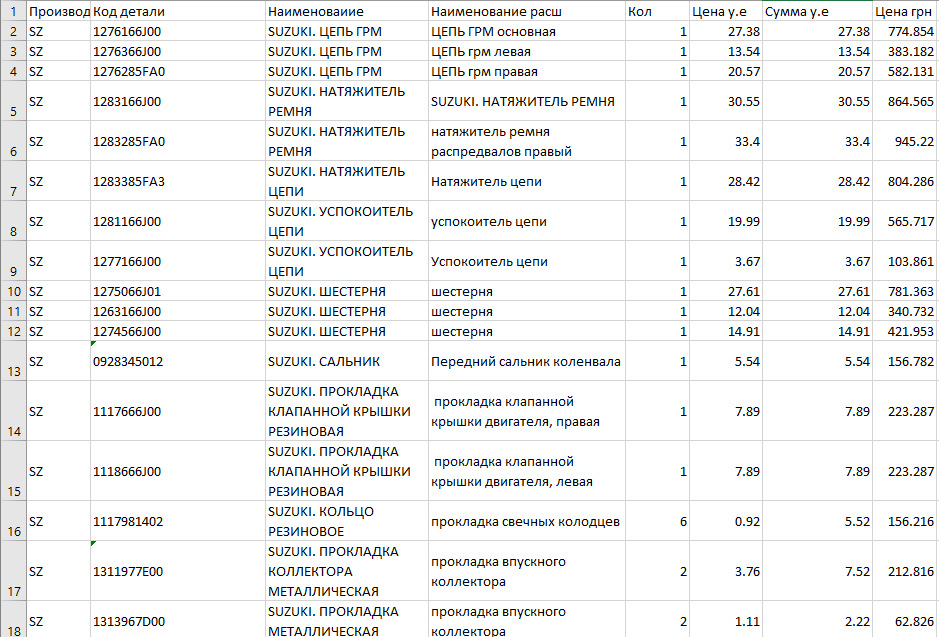Image resolution: width=939 pixels, height=637 pixels.
Task: Click price cell 103.861
Action: tap(905, 261)
